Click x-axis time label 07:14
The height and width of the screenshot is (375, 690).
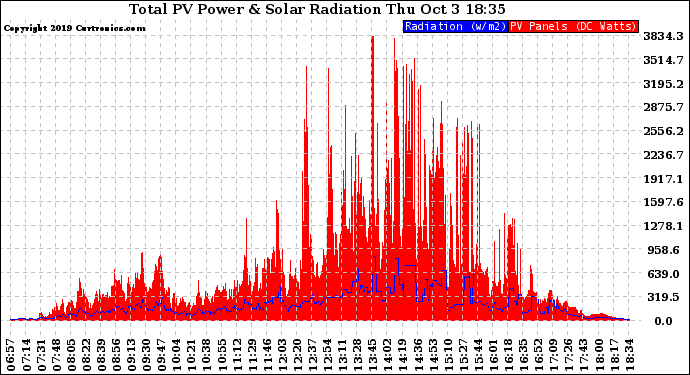point(26,354)
